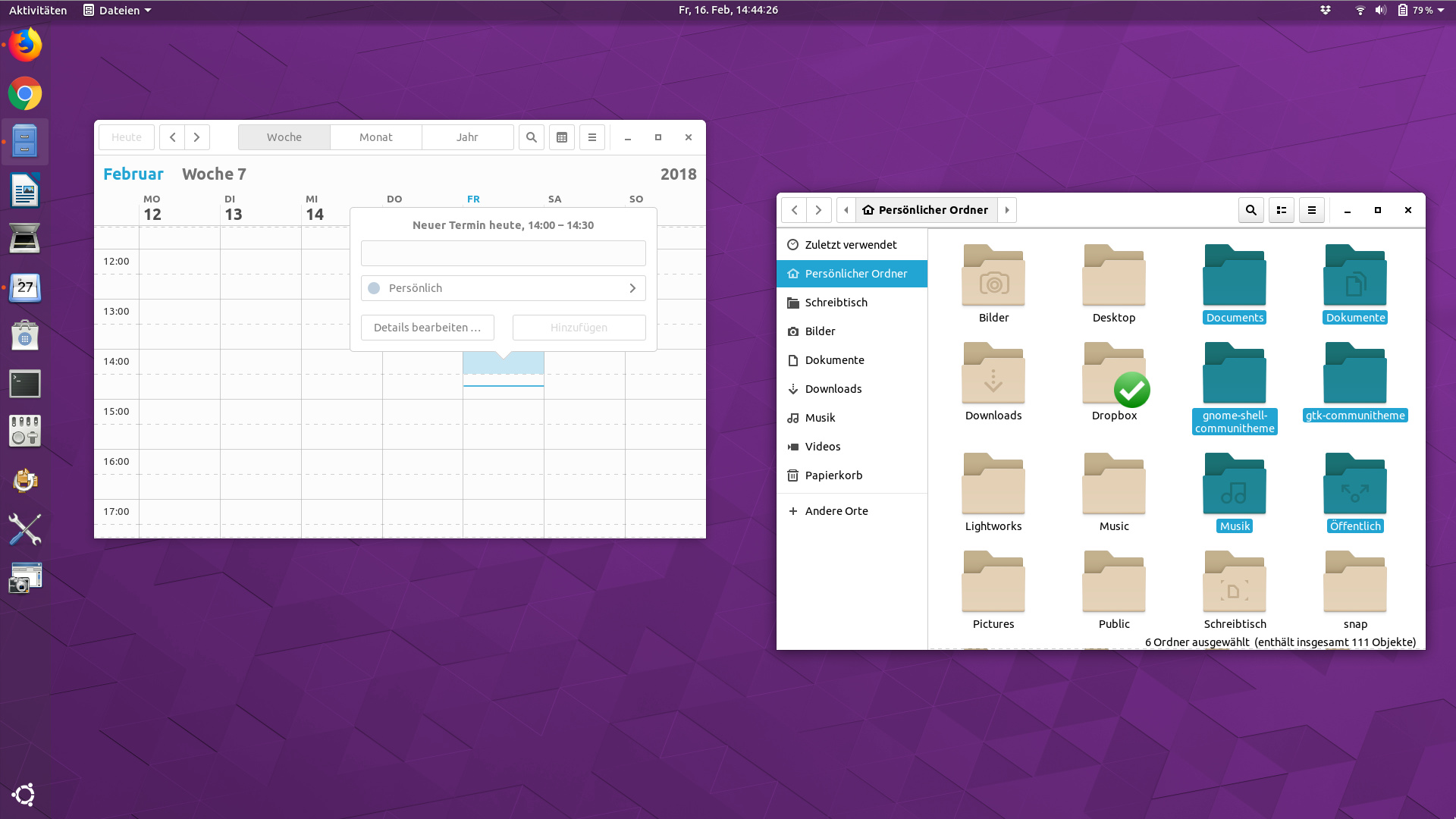Go to the previous week
This screenshot has width=1456, height=819.
(x=173, y=137)
